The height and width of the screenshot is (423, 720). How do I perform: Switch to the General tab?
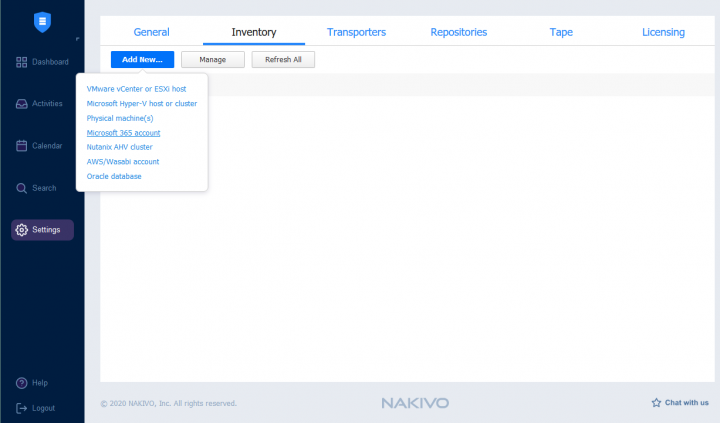coord(152,32)
